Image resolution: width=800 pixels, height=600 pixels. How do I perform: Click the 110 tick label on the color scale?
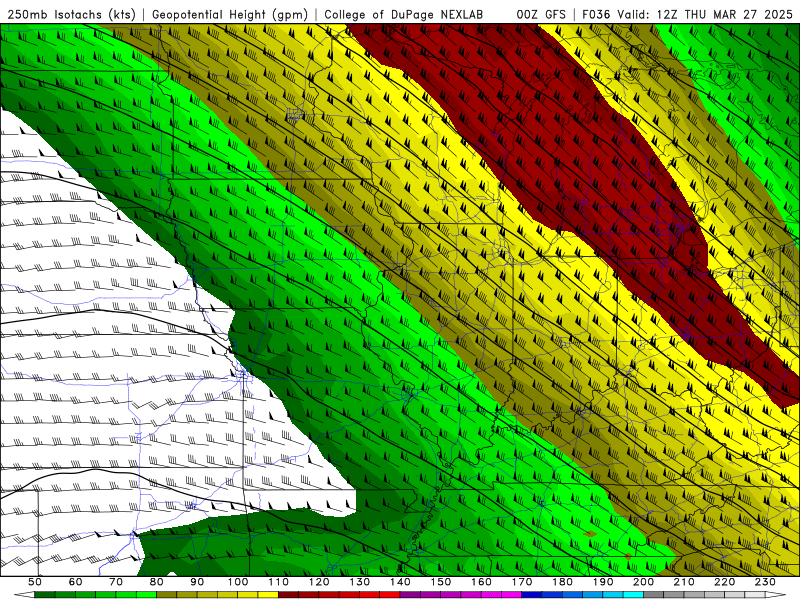pyautogui.click(x=278, y=582)
